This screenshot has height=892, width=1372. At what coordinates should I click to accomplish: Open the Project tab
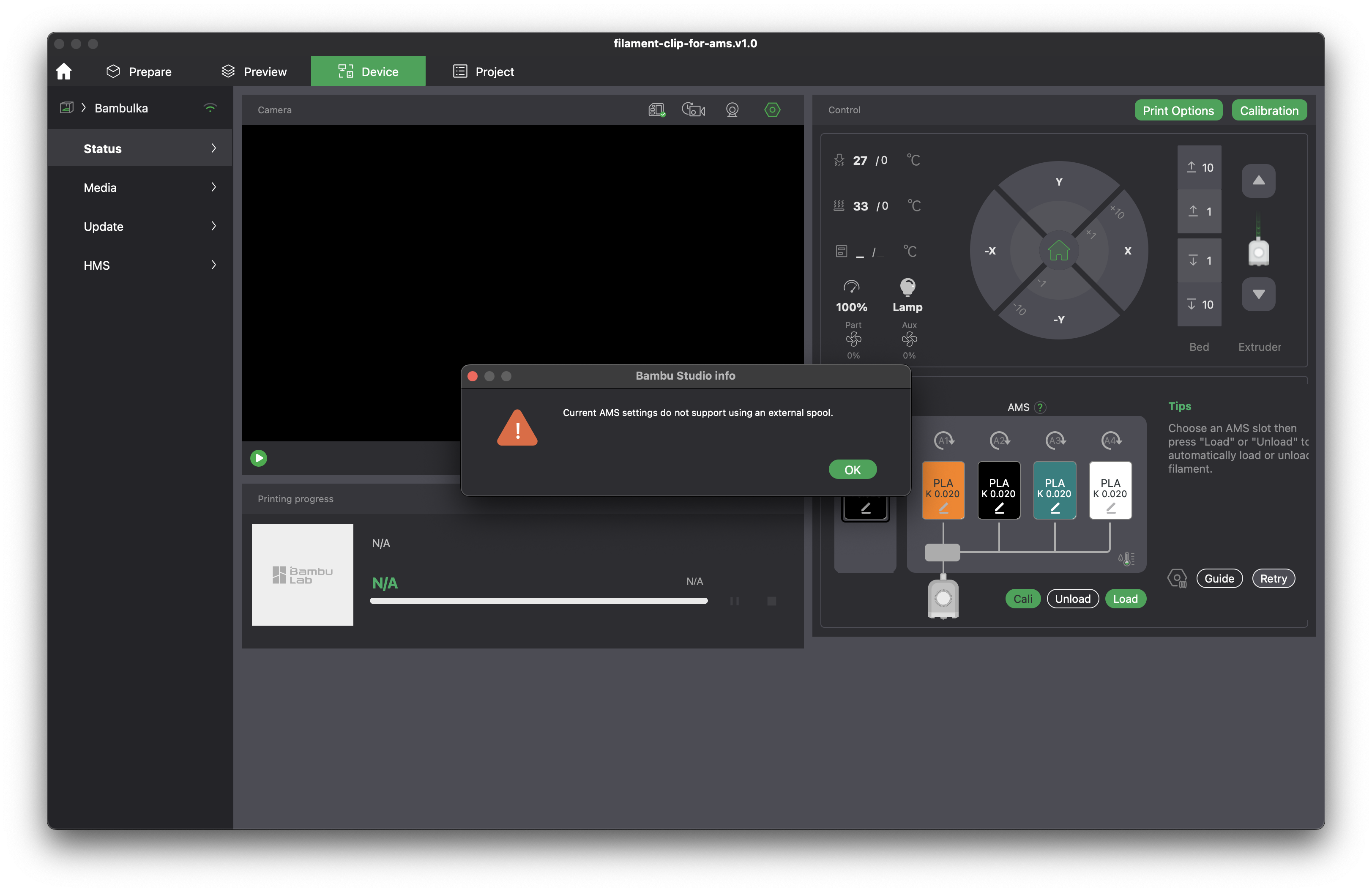[x=483, y=71]
